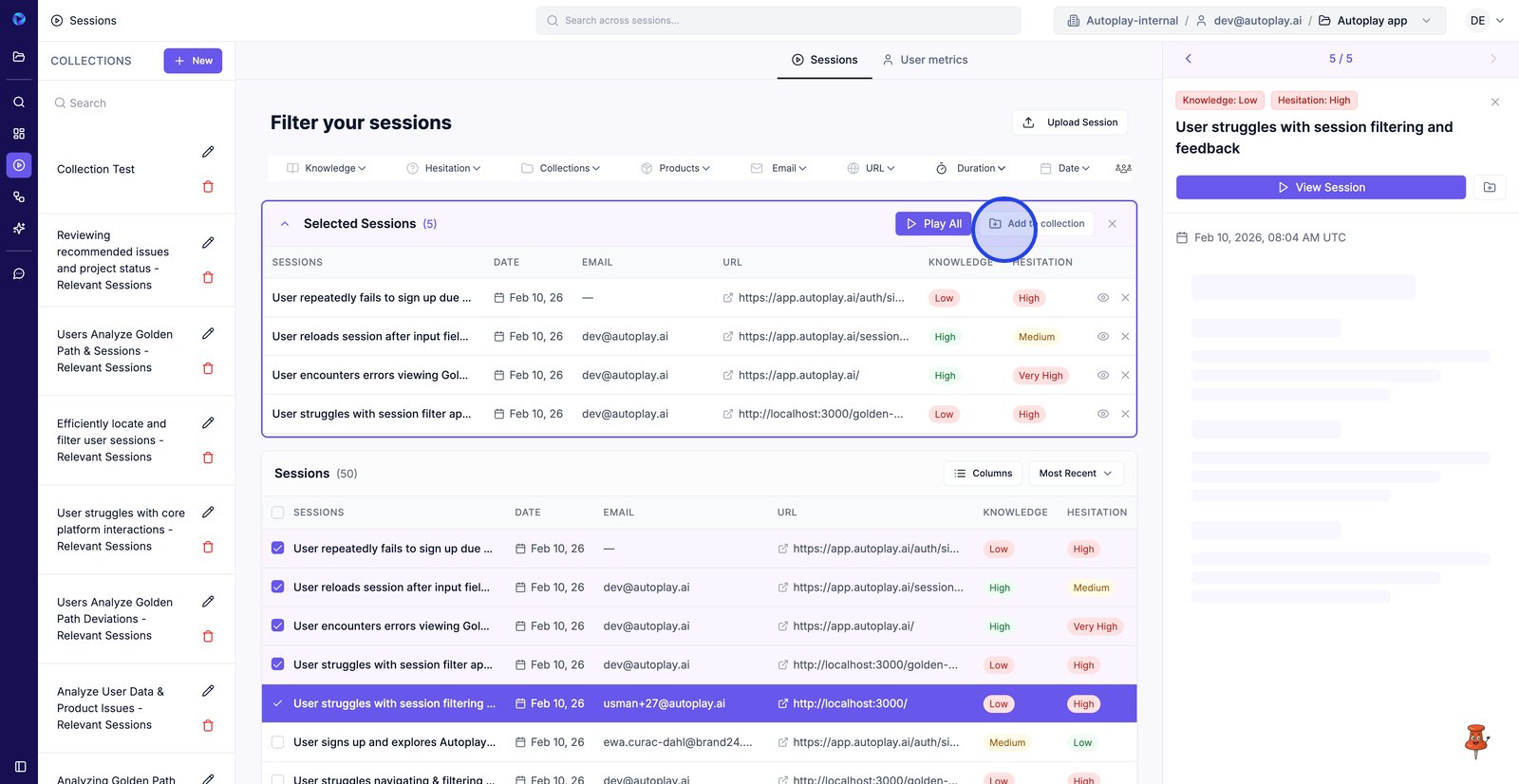1519x784 pixels.
Task: Click the add-to-folder icon beside View Session
Action: click(x=1490, y=188)
